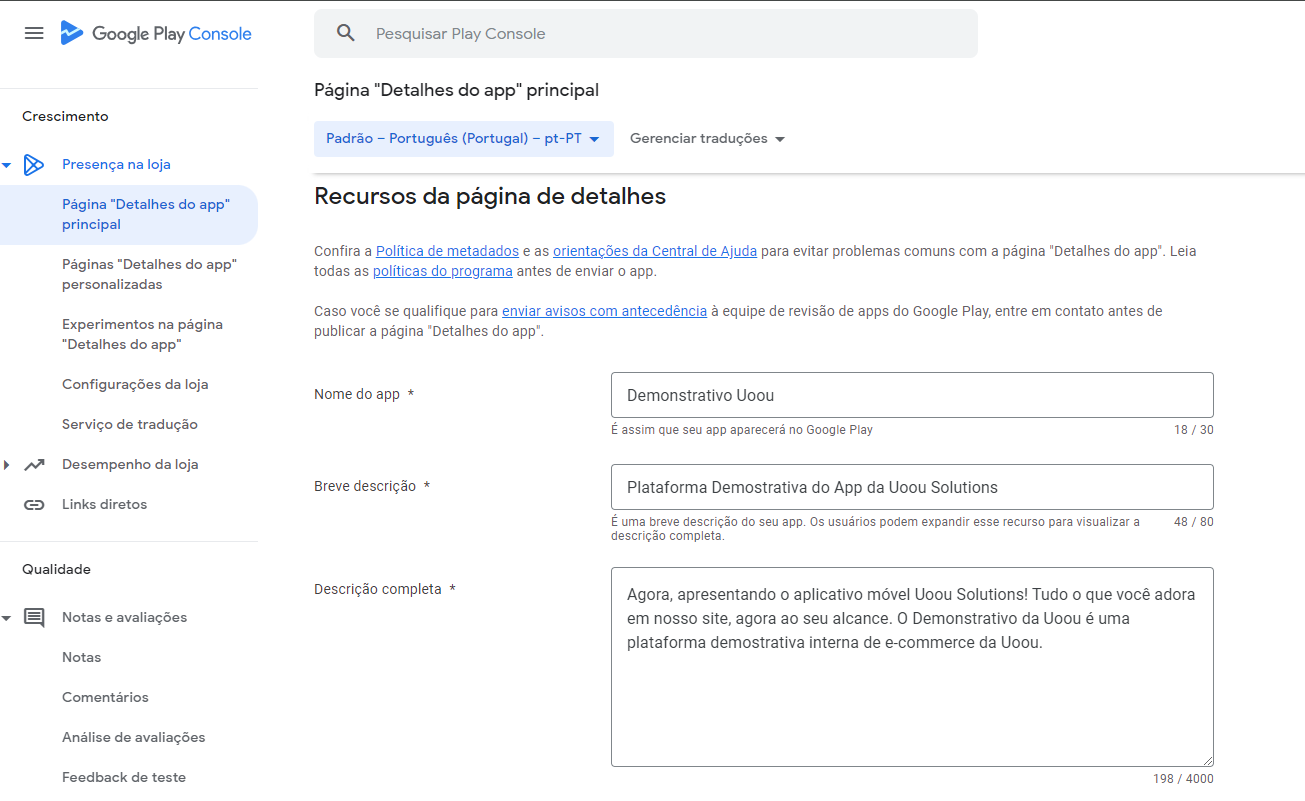Follow the enviar avisos com antecedência link
Viewport: 1305px width, 801px height.
pyautogui.click(x=604, y=311)
